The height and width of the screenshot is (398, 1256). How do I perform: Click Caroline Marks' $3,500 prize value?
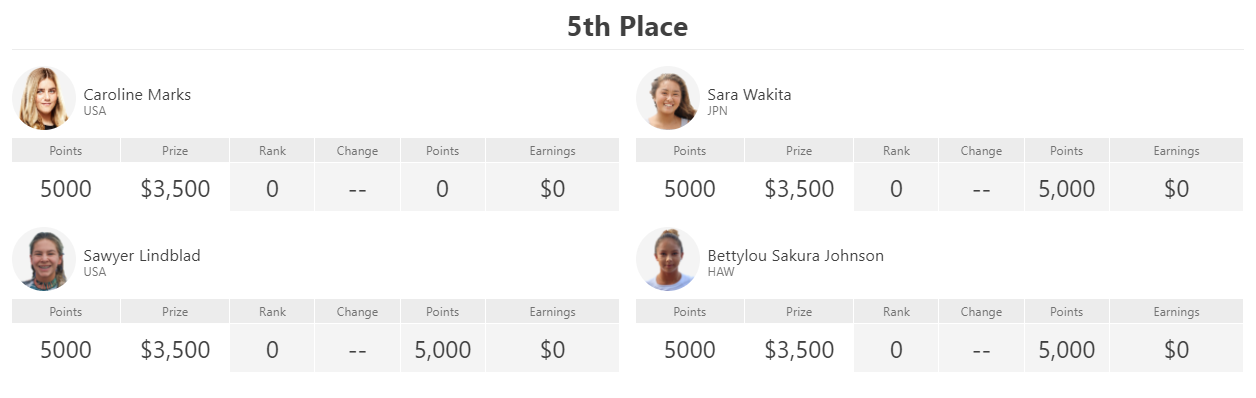tap(175, 188)
